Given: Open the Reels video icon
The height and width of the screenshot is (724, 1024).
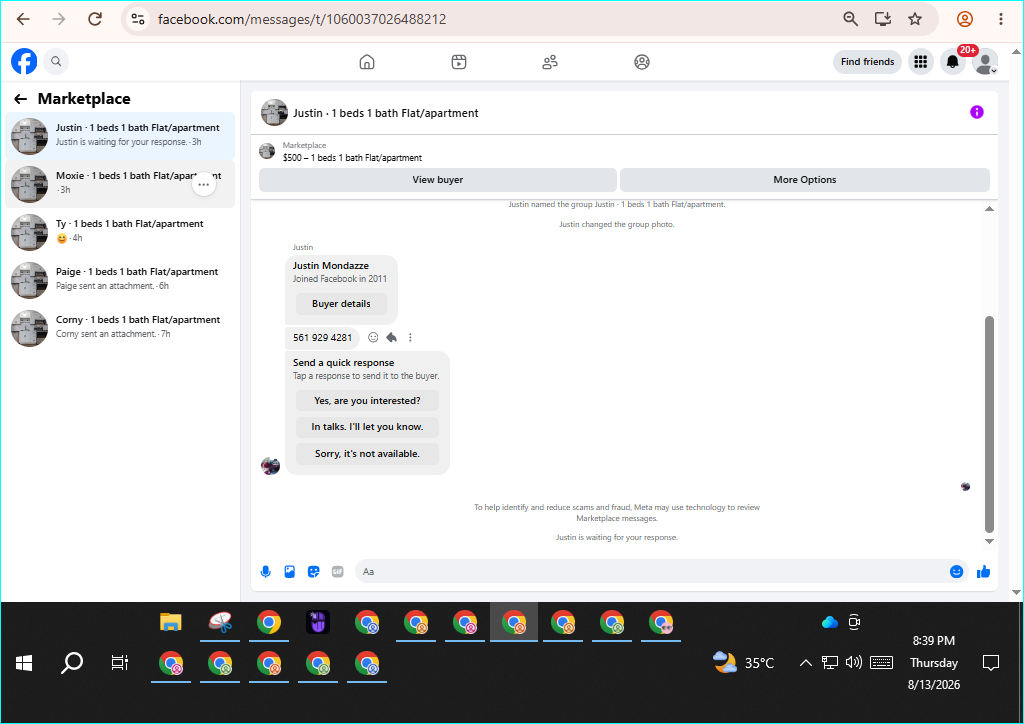Looking at the screenshot, I should point(459,62).
